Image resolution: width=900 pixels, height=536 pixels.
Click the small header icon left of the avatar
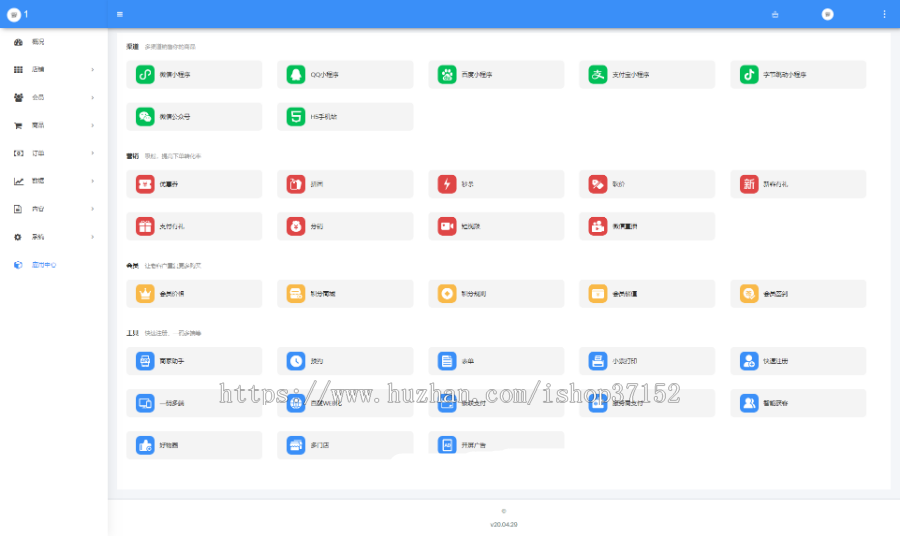pyautogui.click(x=775, y=14)
